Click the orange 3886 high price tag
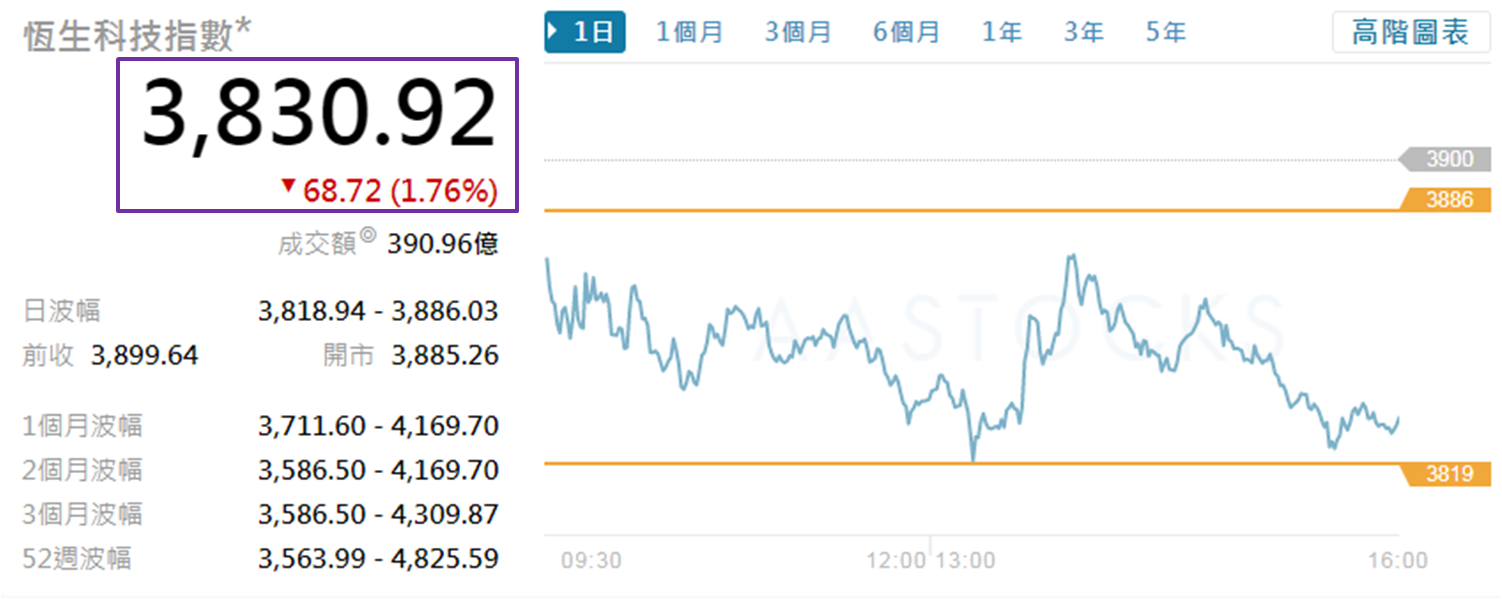Image resolution: width=1502 pixels, height=599 pixels. tap(1449, 199)
